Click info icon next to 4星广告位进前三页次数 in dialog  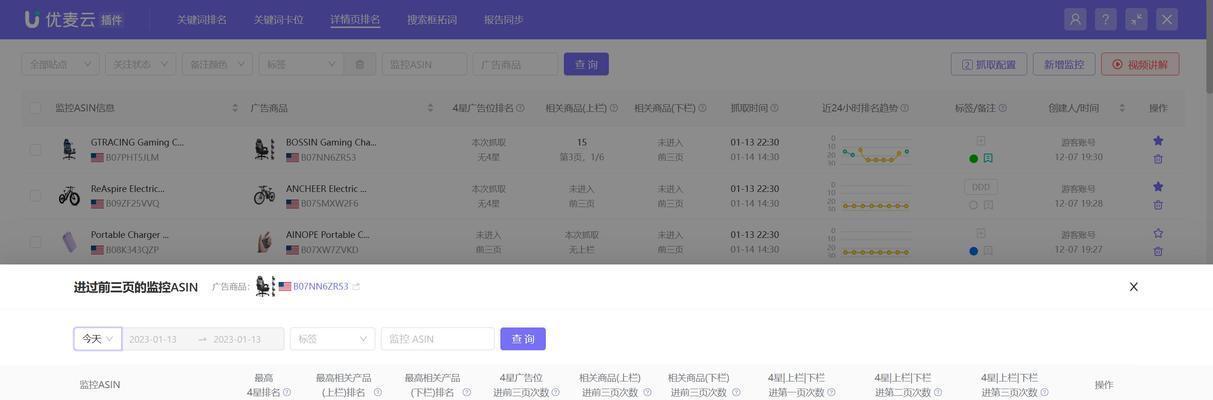556,392
